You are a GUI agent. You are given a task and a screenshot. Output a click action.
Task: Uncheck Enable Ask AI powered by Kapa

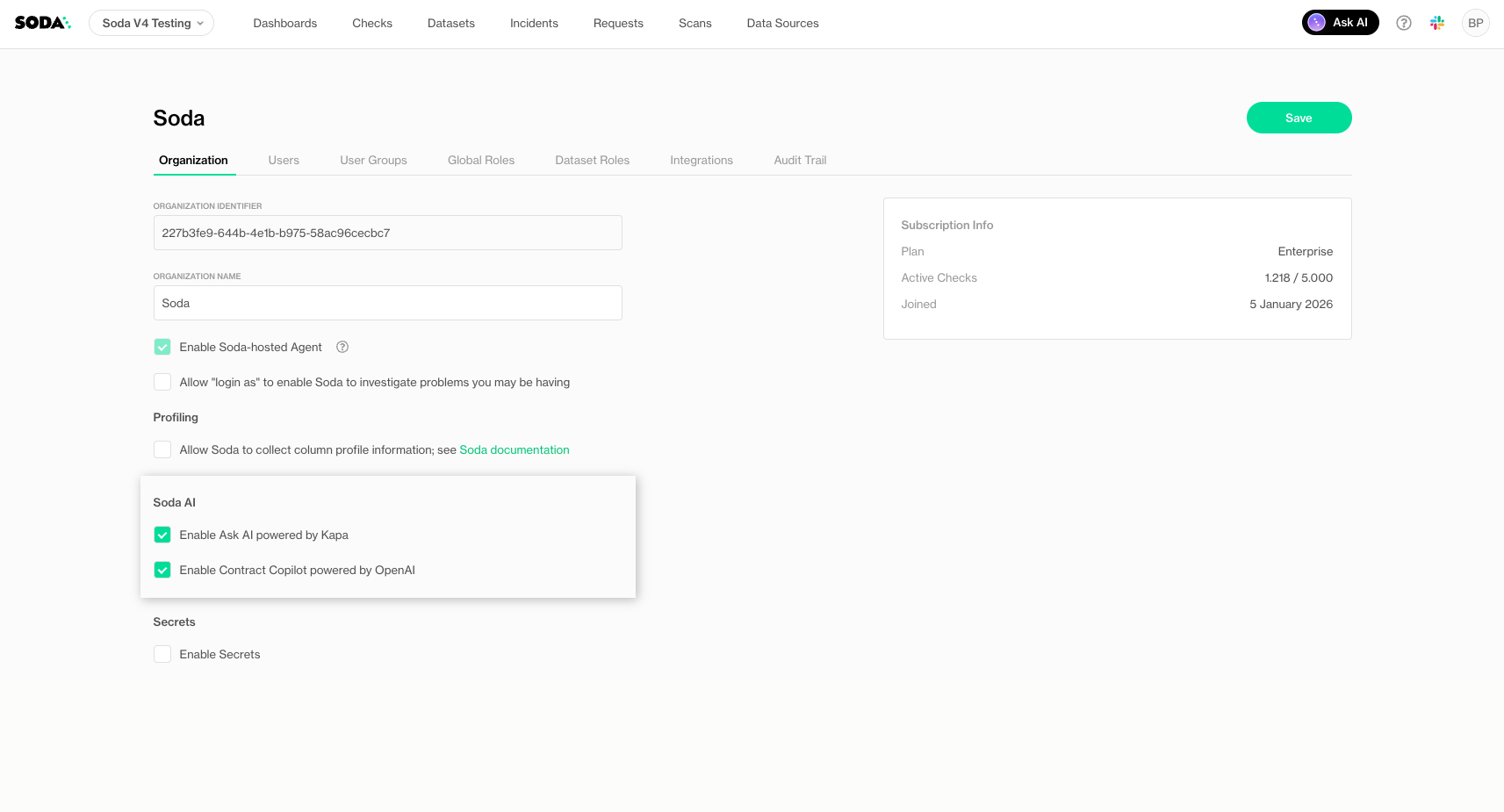162,535
